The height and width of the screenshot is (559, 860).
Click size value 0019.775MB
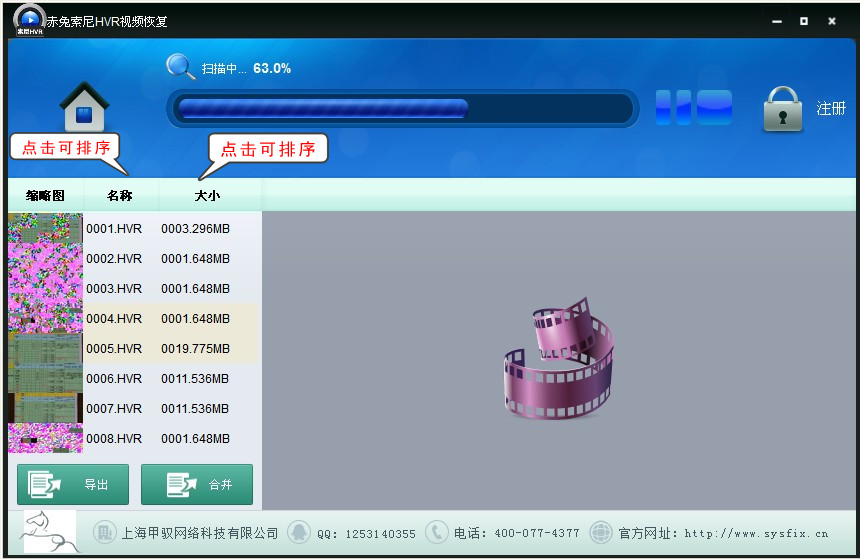coord(195,349)
